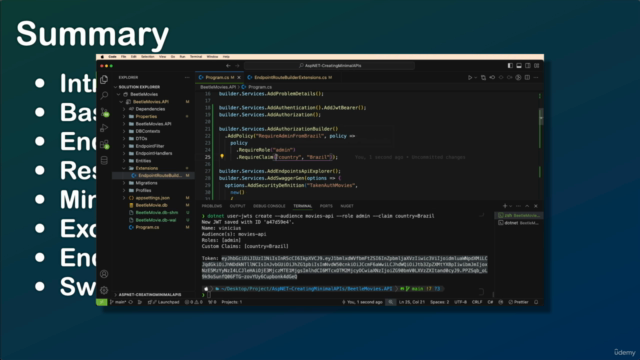Maximize terminal panel with the up chevron
The image size is (640, 360).
point(527,206)
